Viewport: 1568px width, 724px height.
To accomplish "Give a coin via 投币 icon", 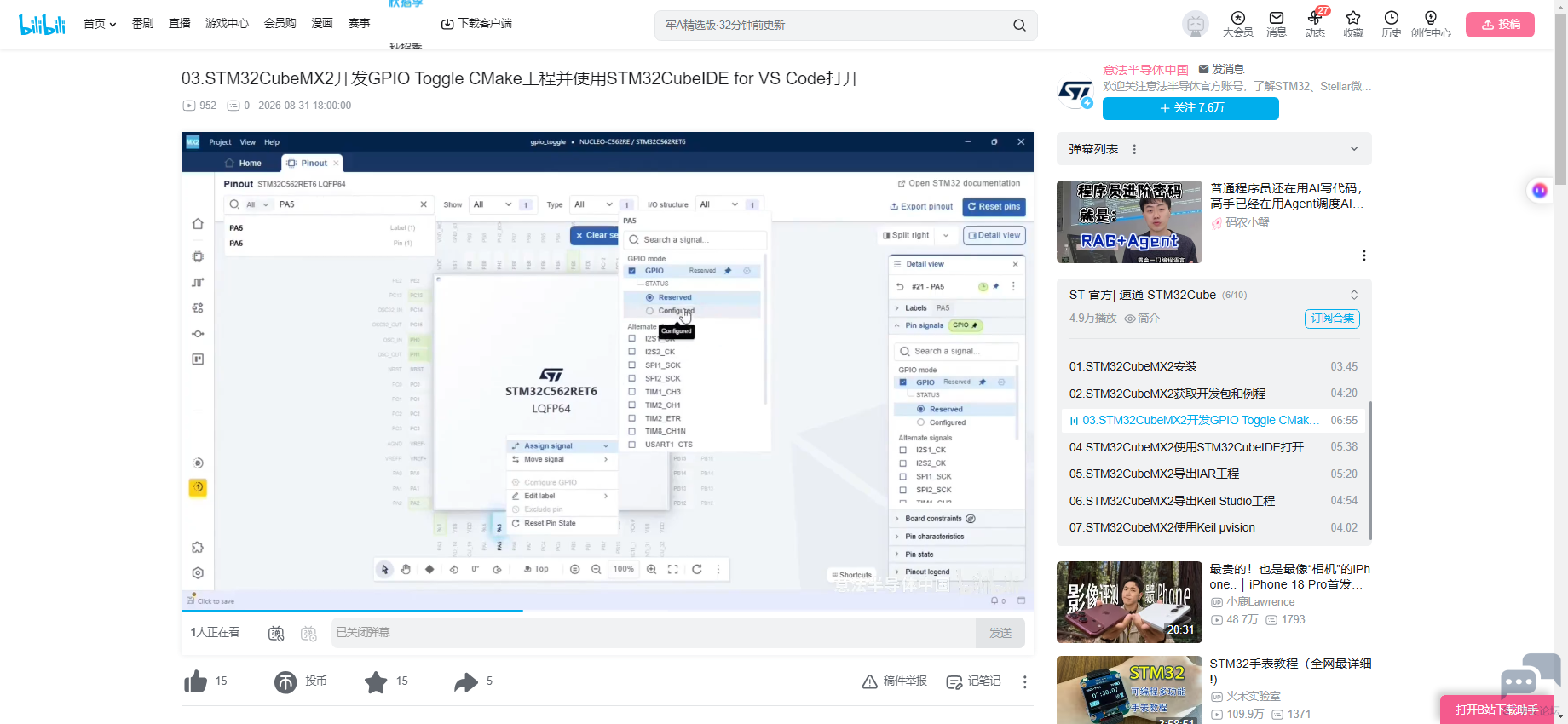I will tap(285, 681).
